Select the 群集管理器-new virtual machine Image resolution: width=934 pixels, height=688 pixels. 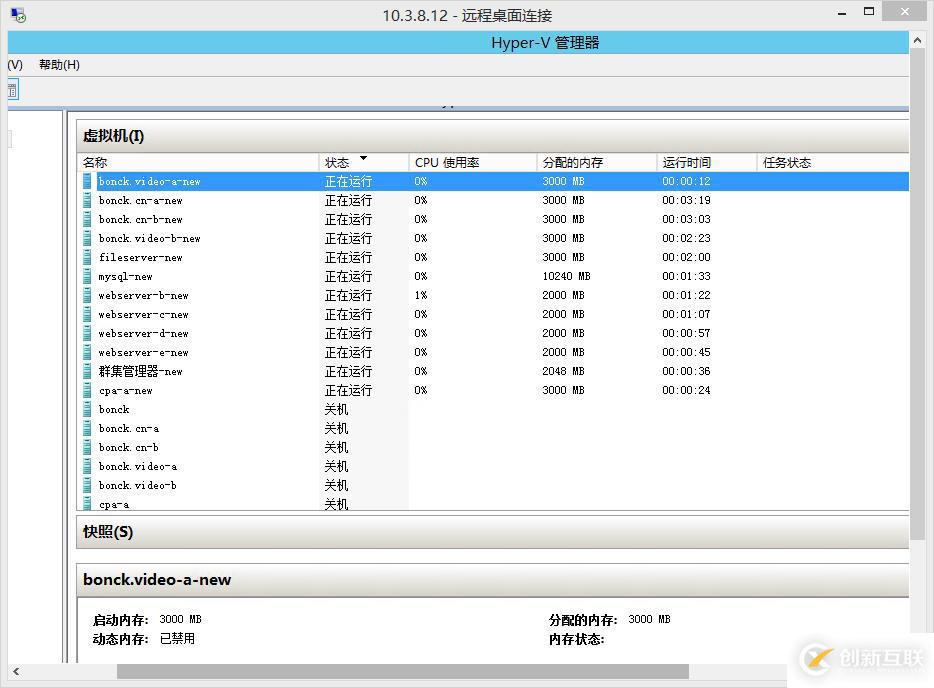coord(493,372)
